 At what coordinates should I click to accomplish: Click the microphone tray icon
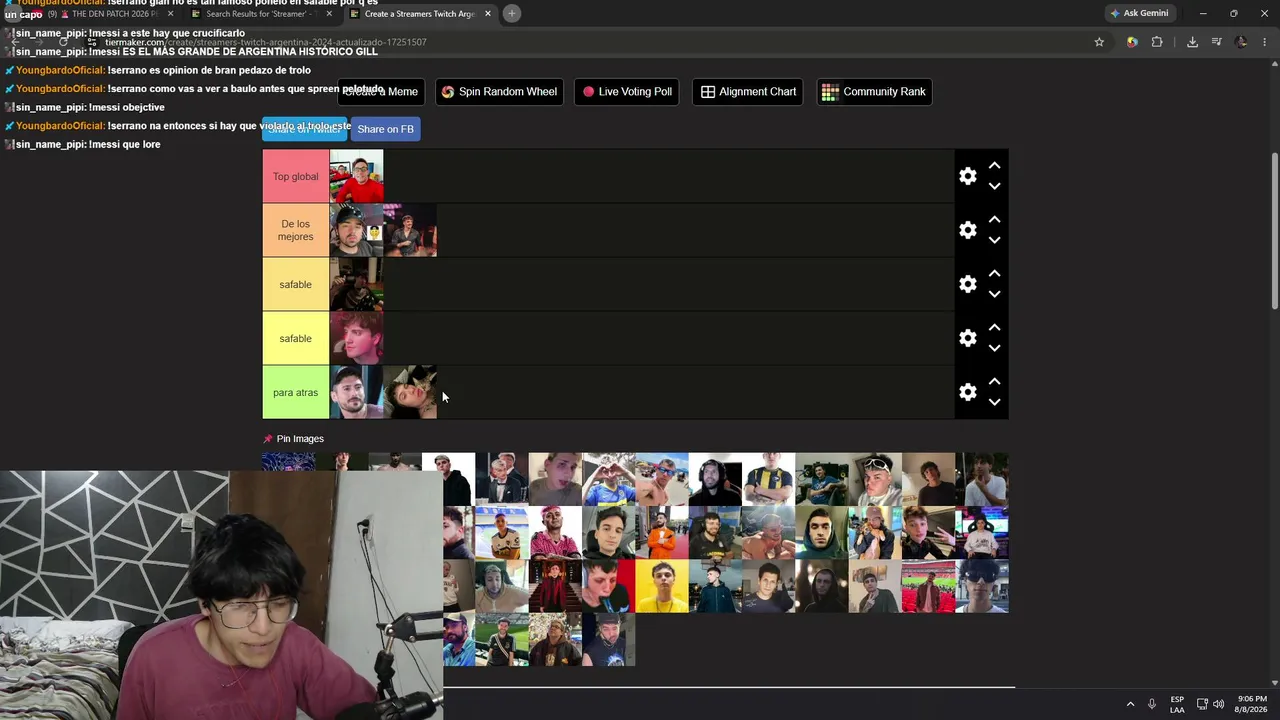(x=1152, y=704)
